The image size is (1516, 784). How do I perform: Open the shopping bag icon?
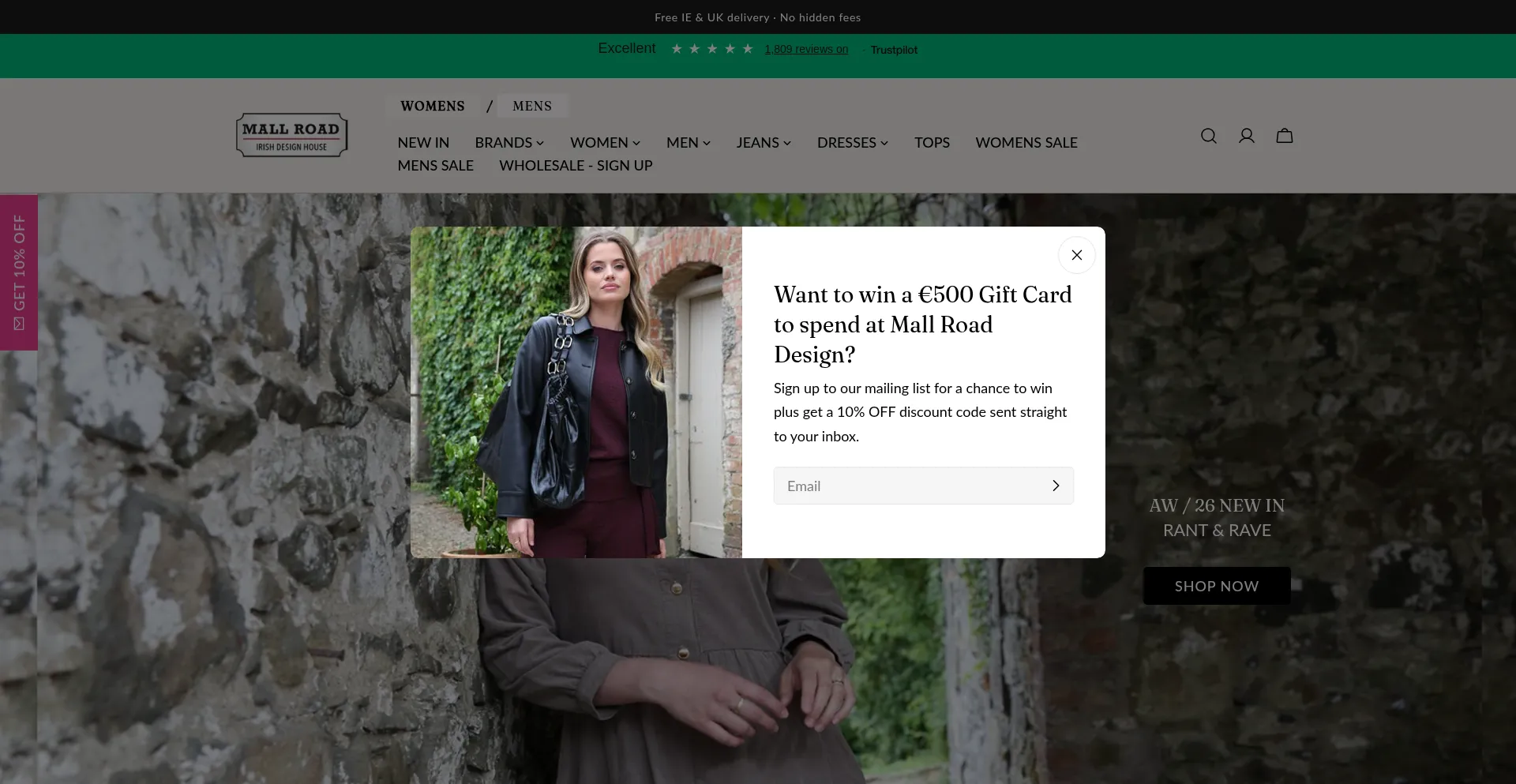click(x=1285, y=136)
